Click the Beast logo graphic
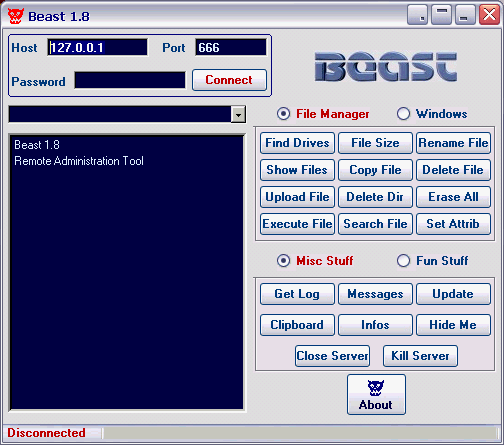Screen dimensions: 504x445 click(x=386, y=66)
